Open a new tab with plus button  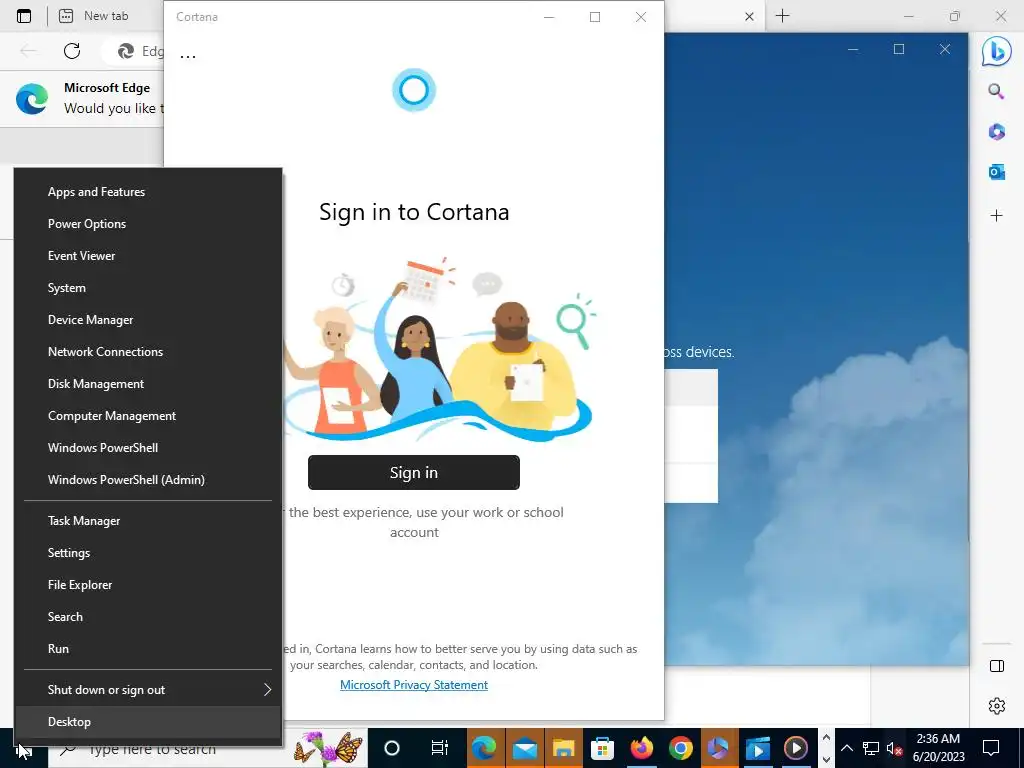[x=782, y=16]
